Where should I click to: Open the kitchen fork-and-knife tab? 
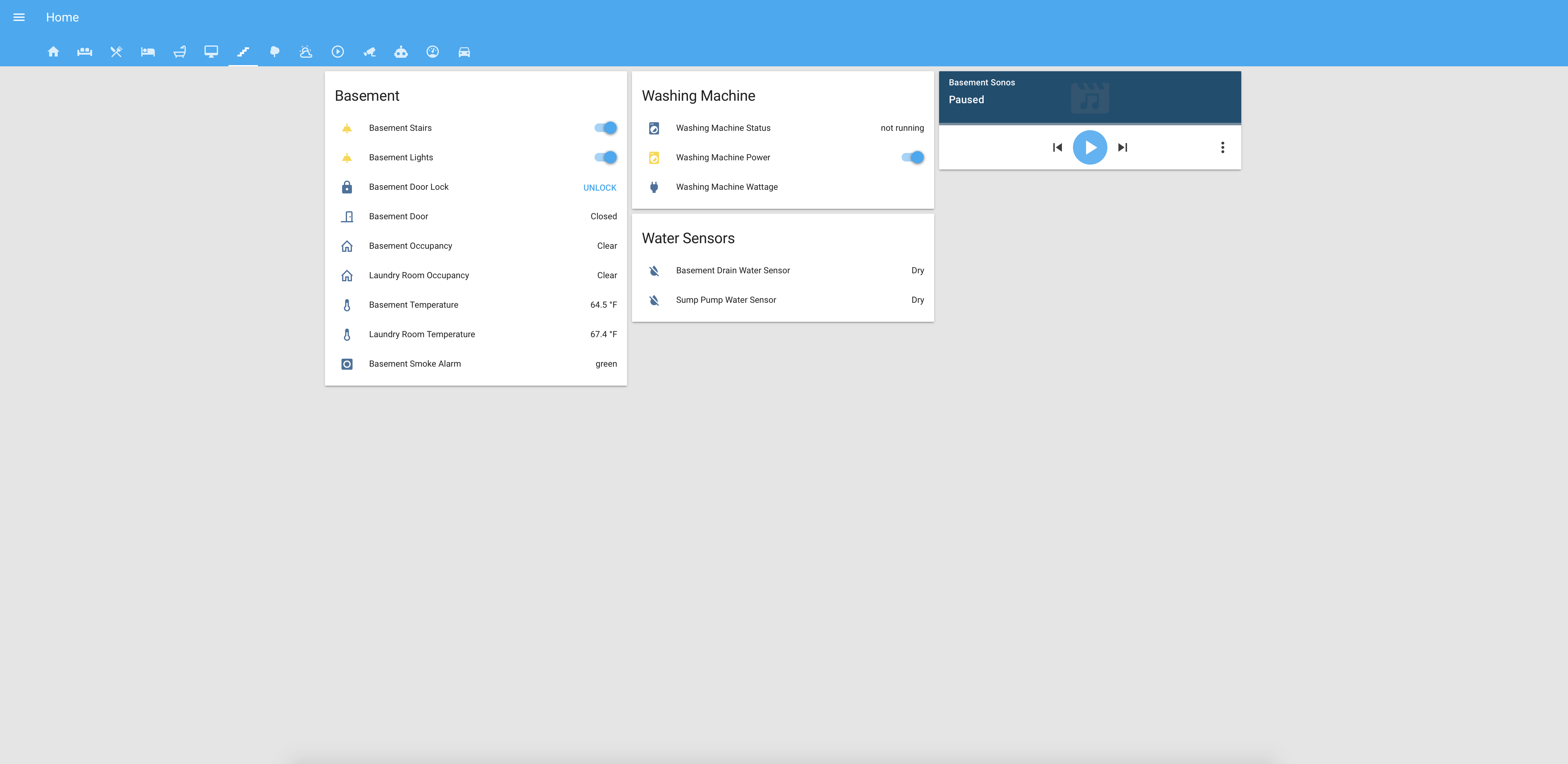pos(116,52)
